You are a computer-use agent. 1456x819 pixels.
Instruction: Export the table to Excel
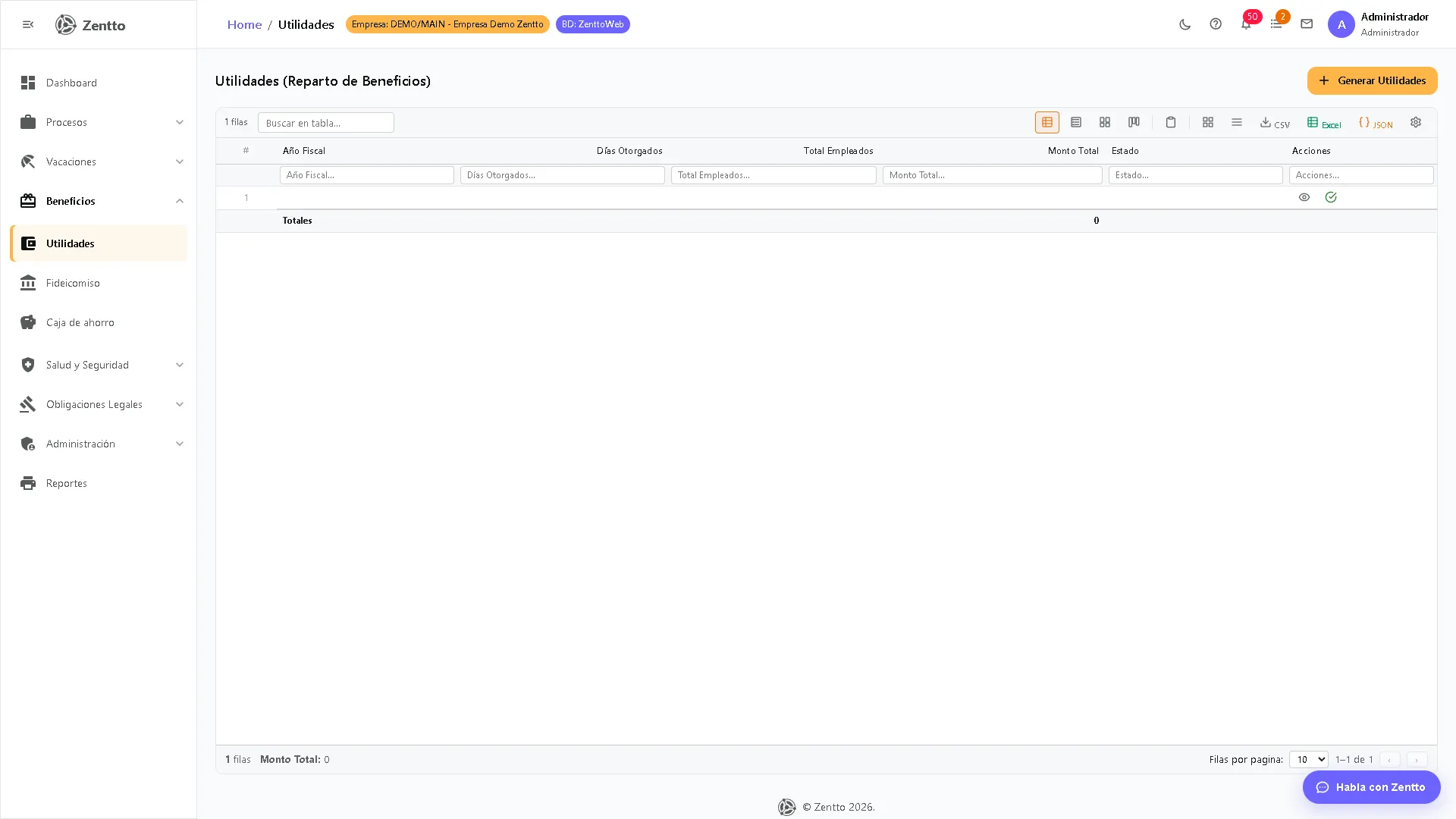point(1324,123)
